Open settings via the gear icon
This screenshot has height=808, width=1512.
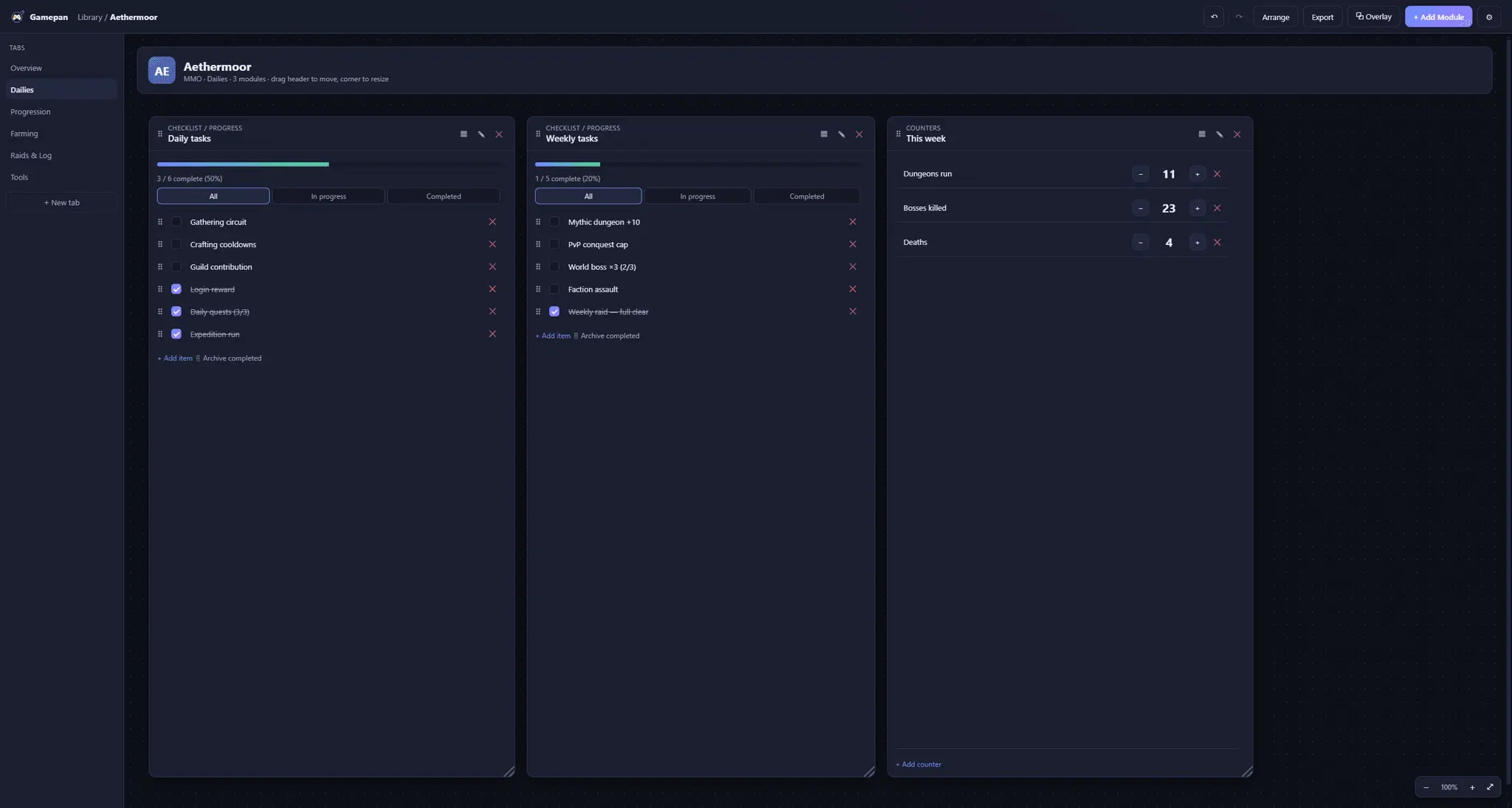pyautogui.click(x=1489, y=17)
